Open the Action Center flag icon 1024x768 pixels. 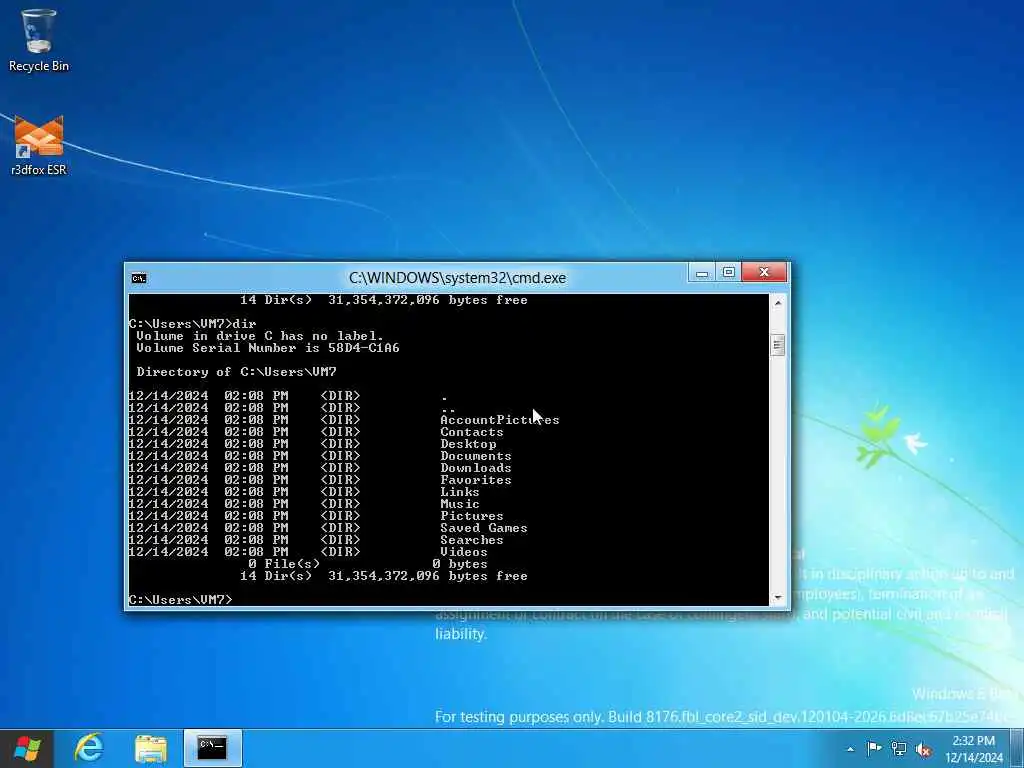click(x=874, y=749)
